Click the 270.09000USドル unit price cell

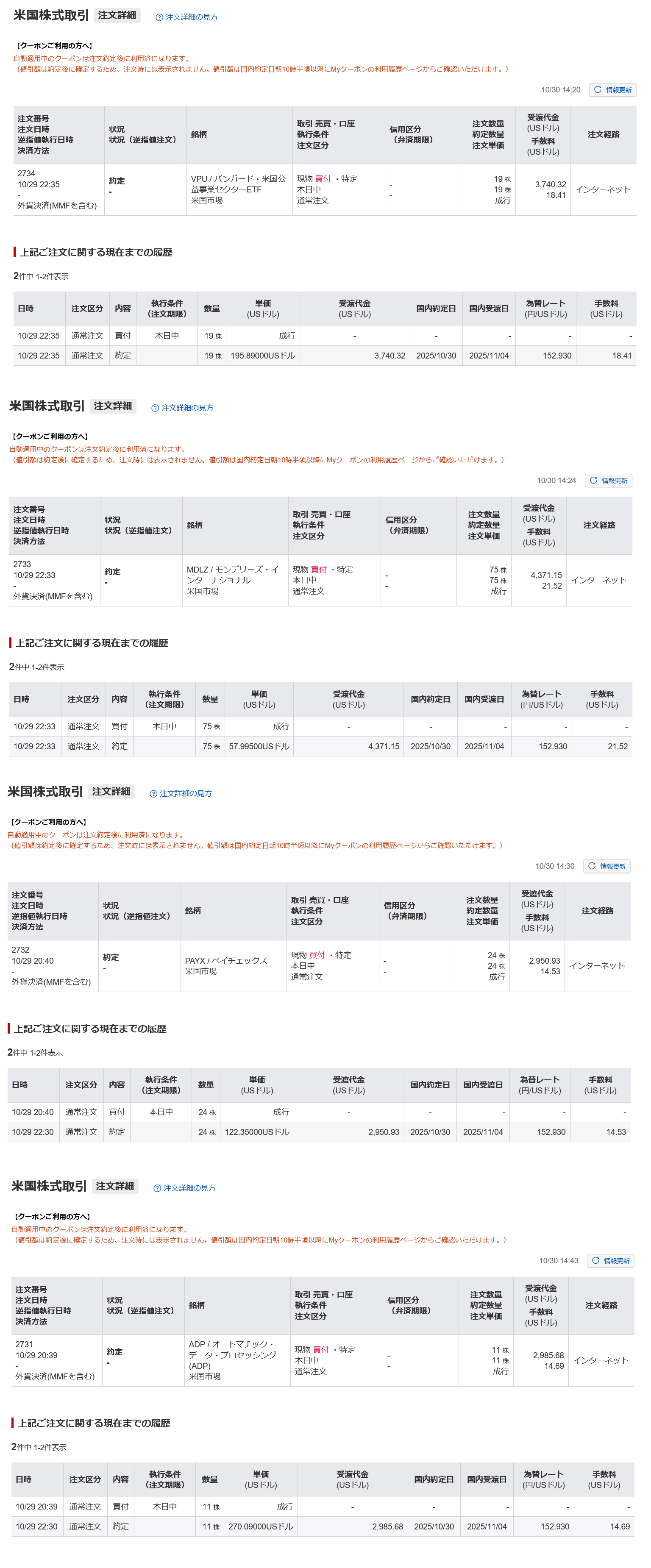pos(261,1526)
